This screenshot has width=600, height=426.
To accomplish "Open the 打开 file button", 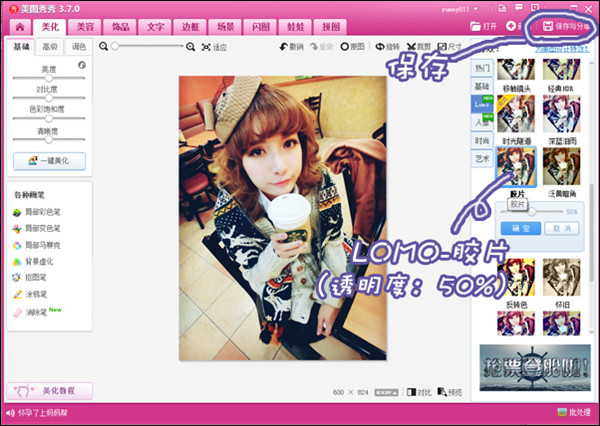I will pos(484,26).
